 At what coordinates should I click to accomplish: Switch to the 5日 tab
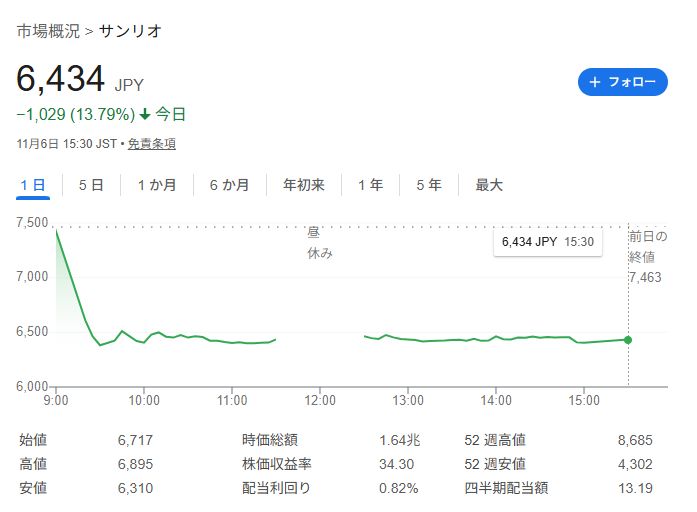point(90,185)
